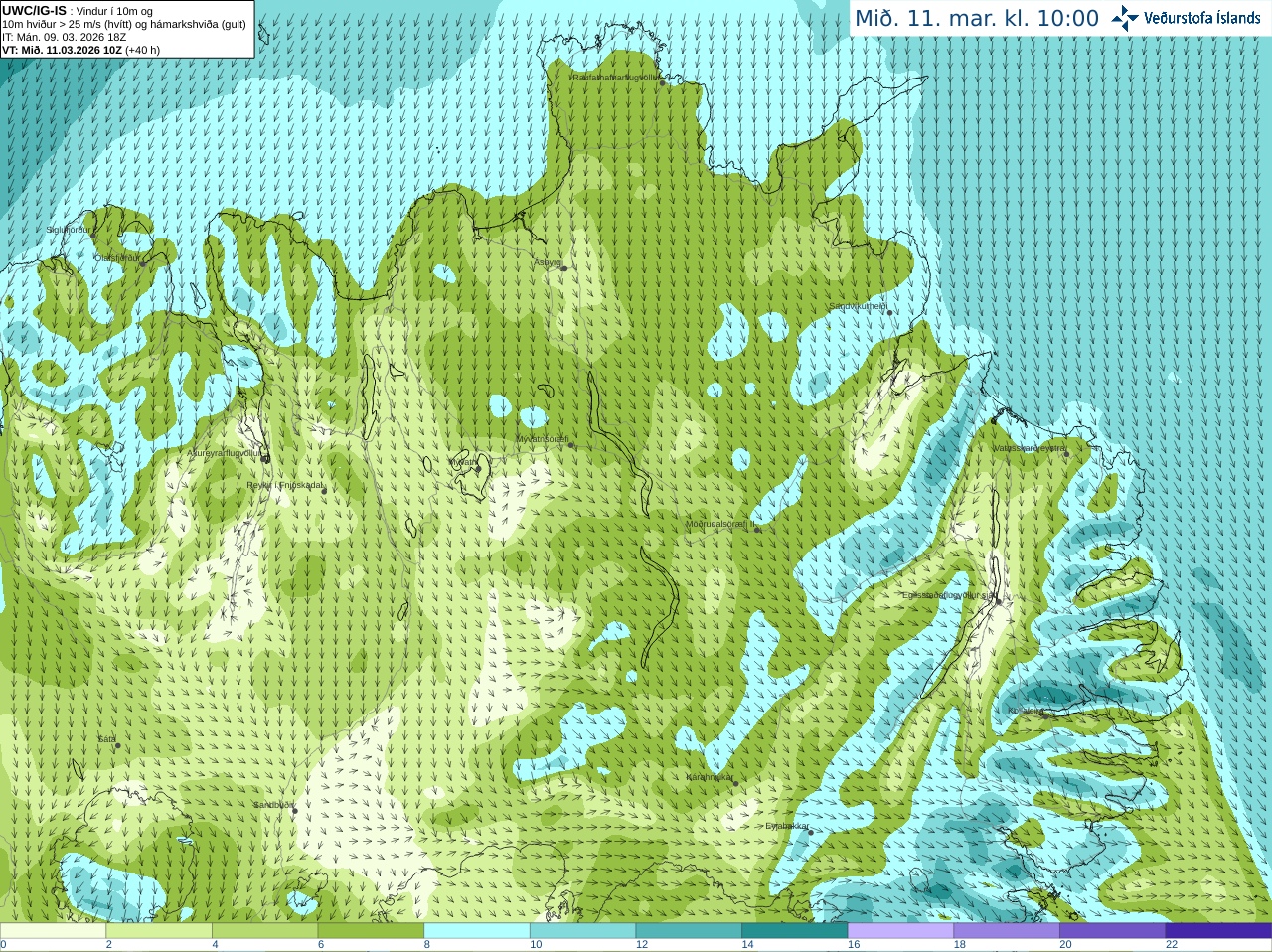Click the Akureyrarflugvöllur station label
Viewport: 1272px width, 952px height.
226,453
